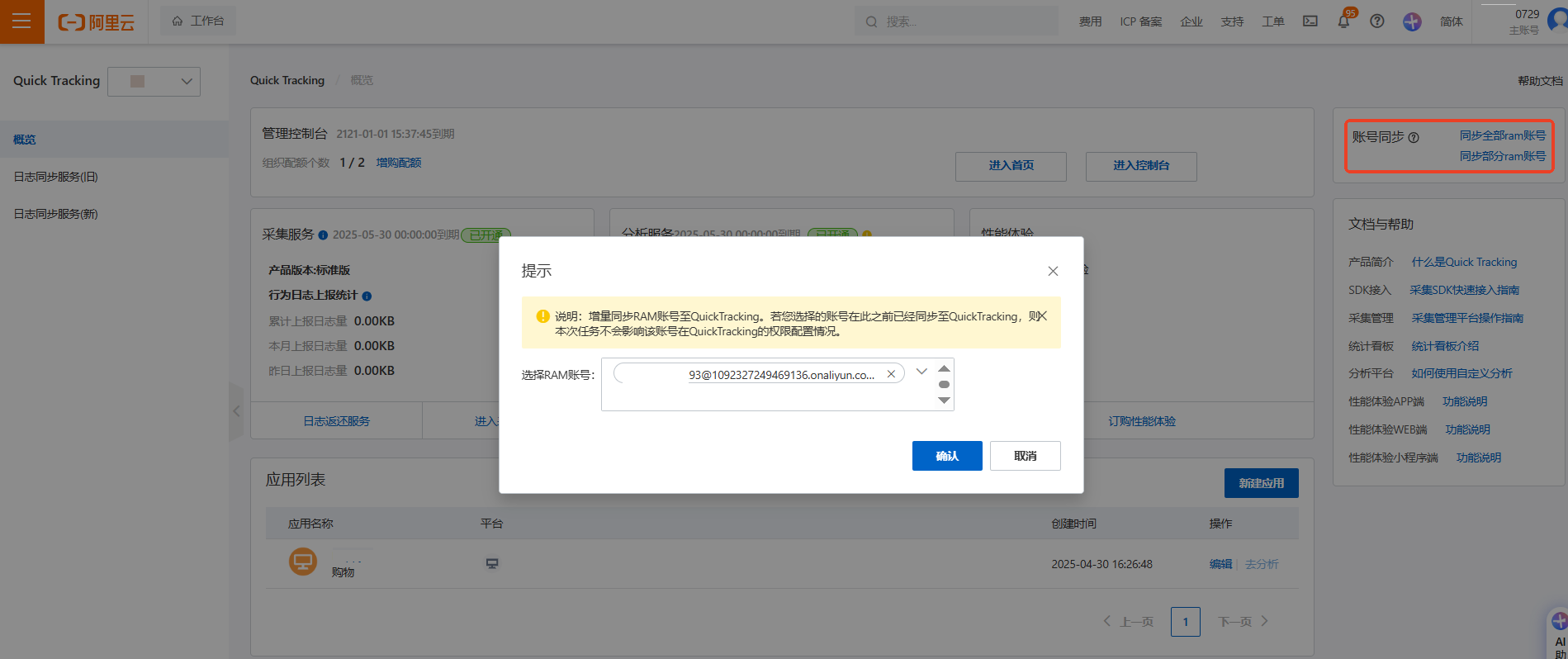The height and width of the screenshot is (659, 1568).
Task: Collapse the left sidebar handle
Action: pos(236,411)
